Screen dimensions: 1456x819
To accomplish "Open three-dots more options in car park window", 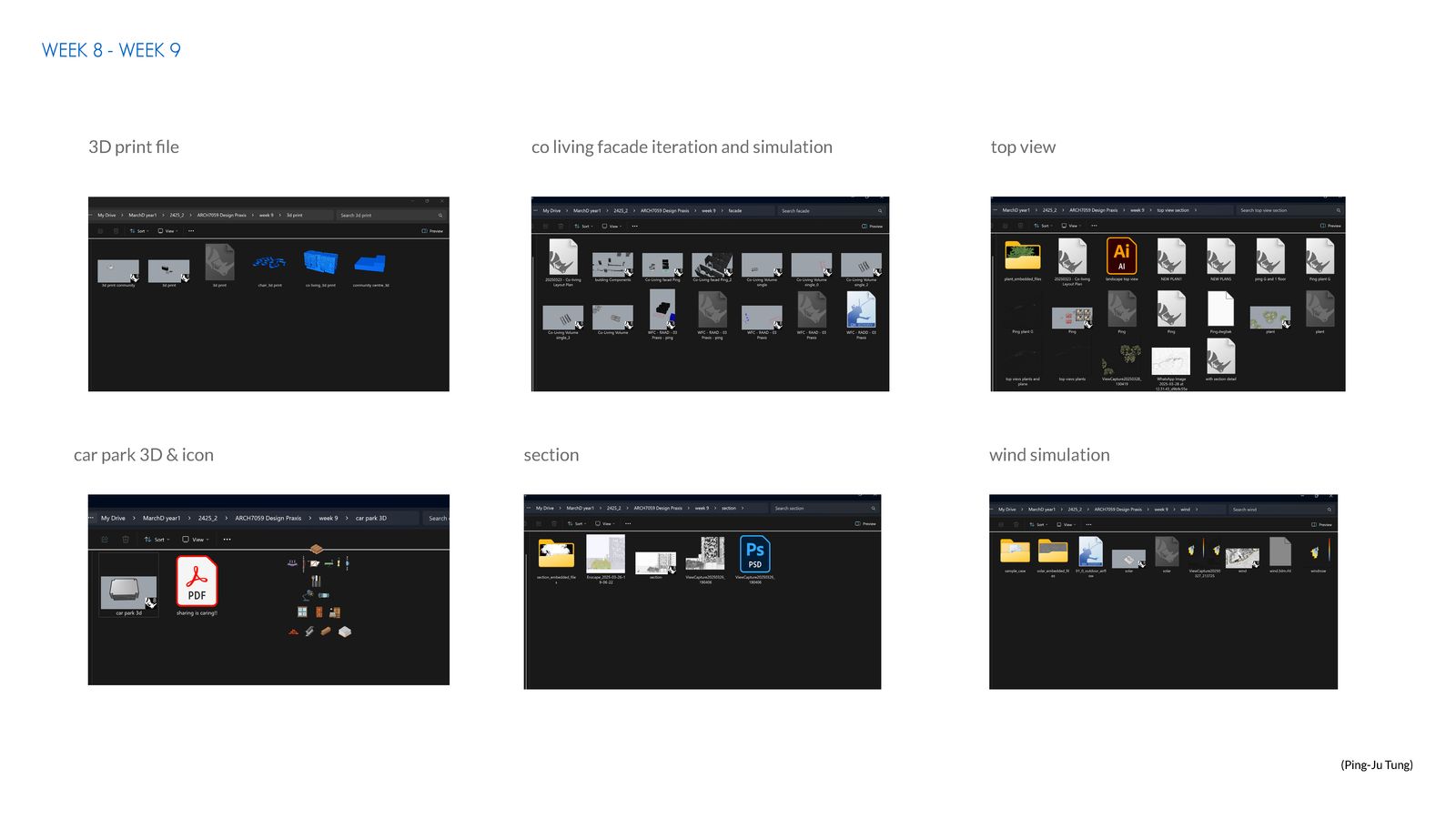I will point(227,540).
